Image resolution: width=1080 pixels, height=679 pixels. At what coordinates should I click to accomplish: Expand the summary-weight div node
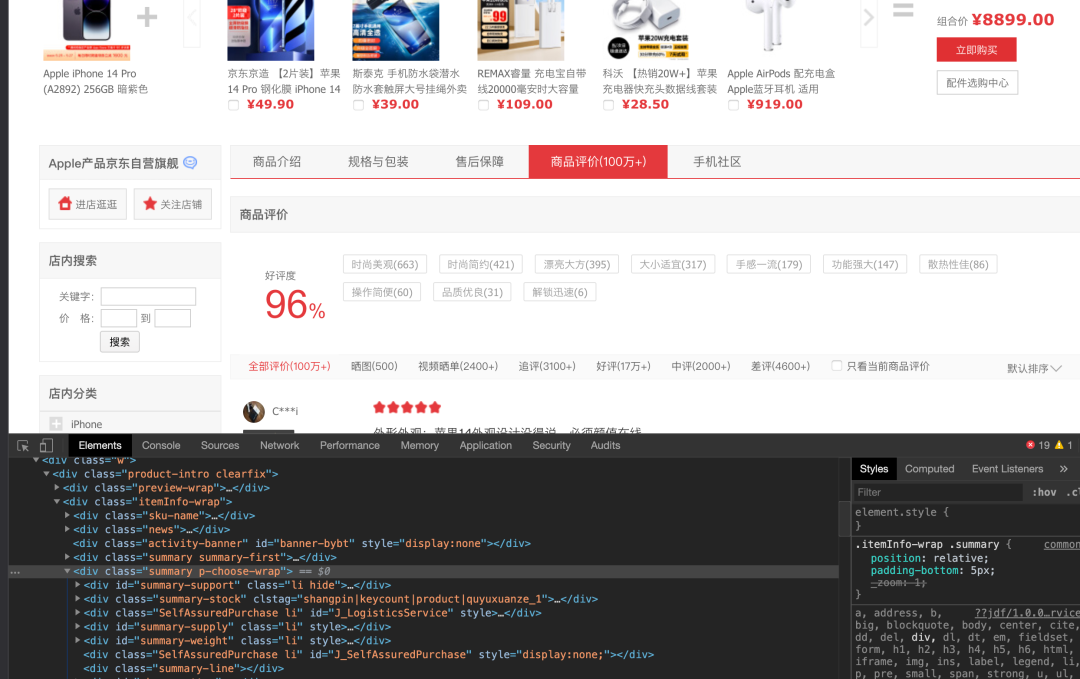click(x=78, y=640)
